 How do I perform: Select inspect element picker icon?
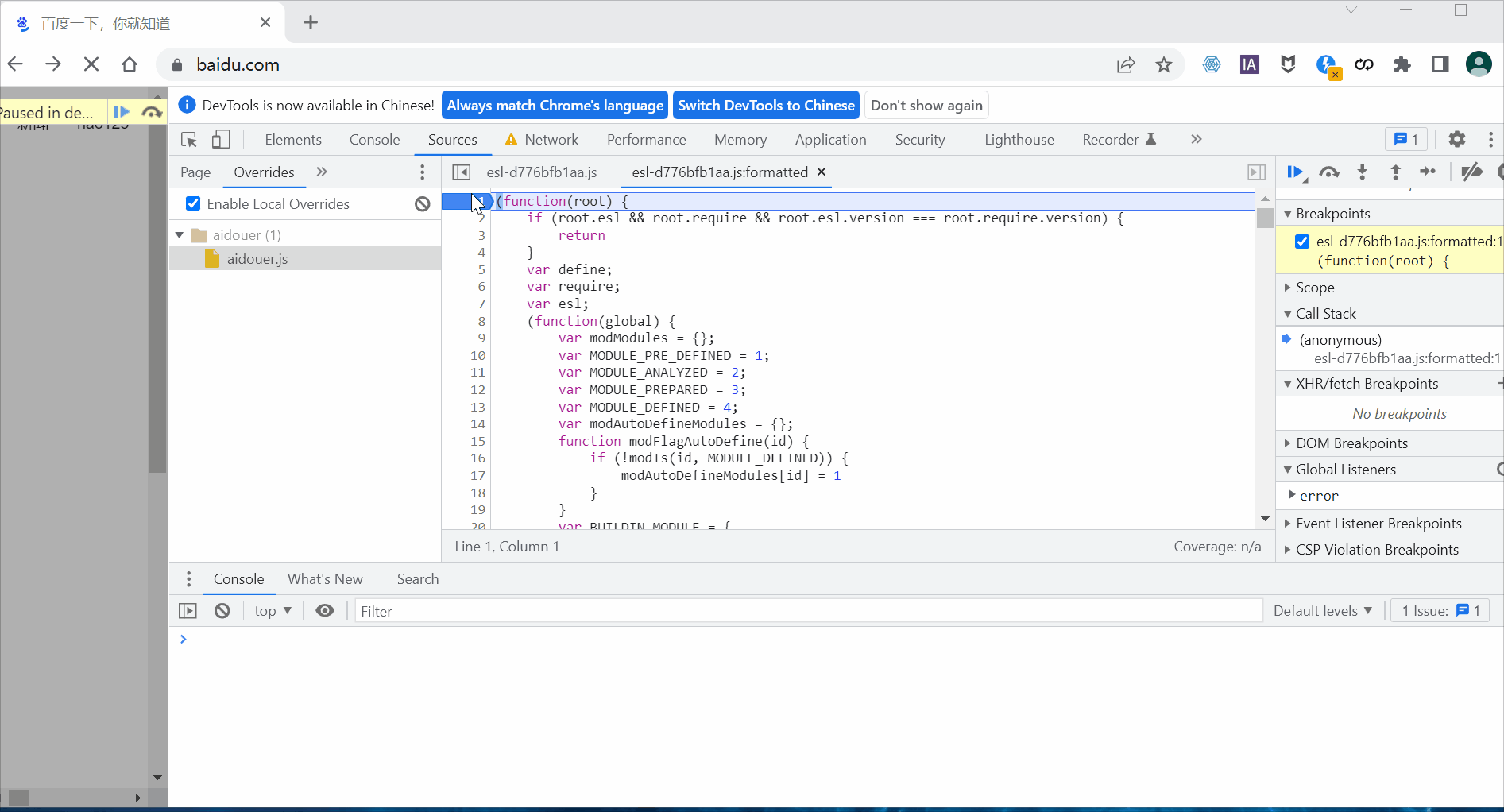pyautogui.click(x=189, y=140)
